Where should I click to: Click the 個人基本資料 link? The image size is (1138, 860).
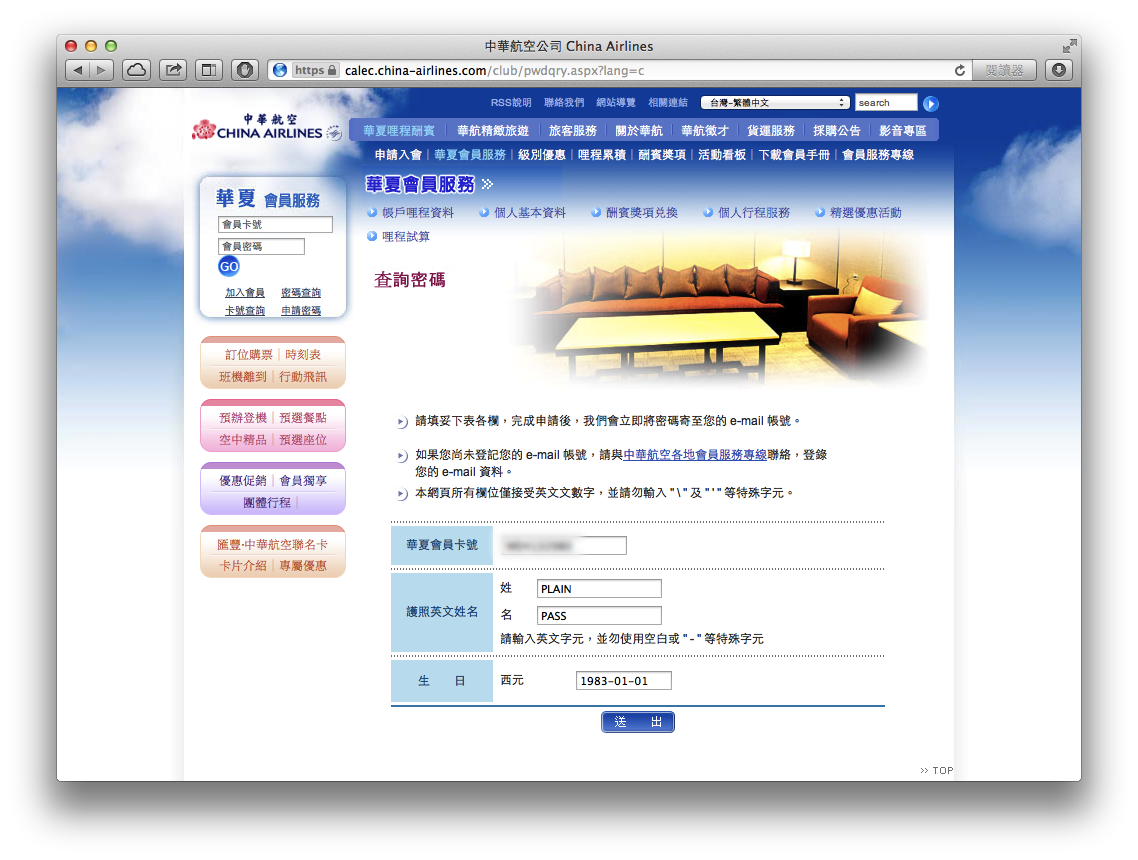coord(530,213)
